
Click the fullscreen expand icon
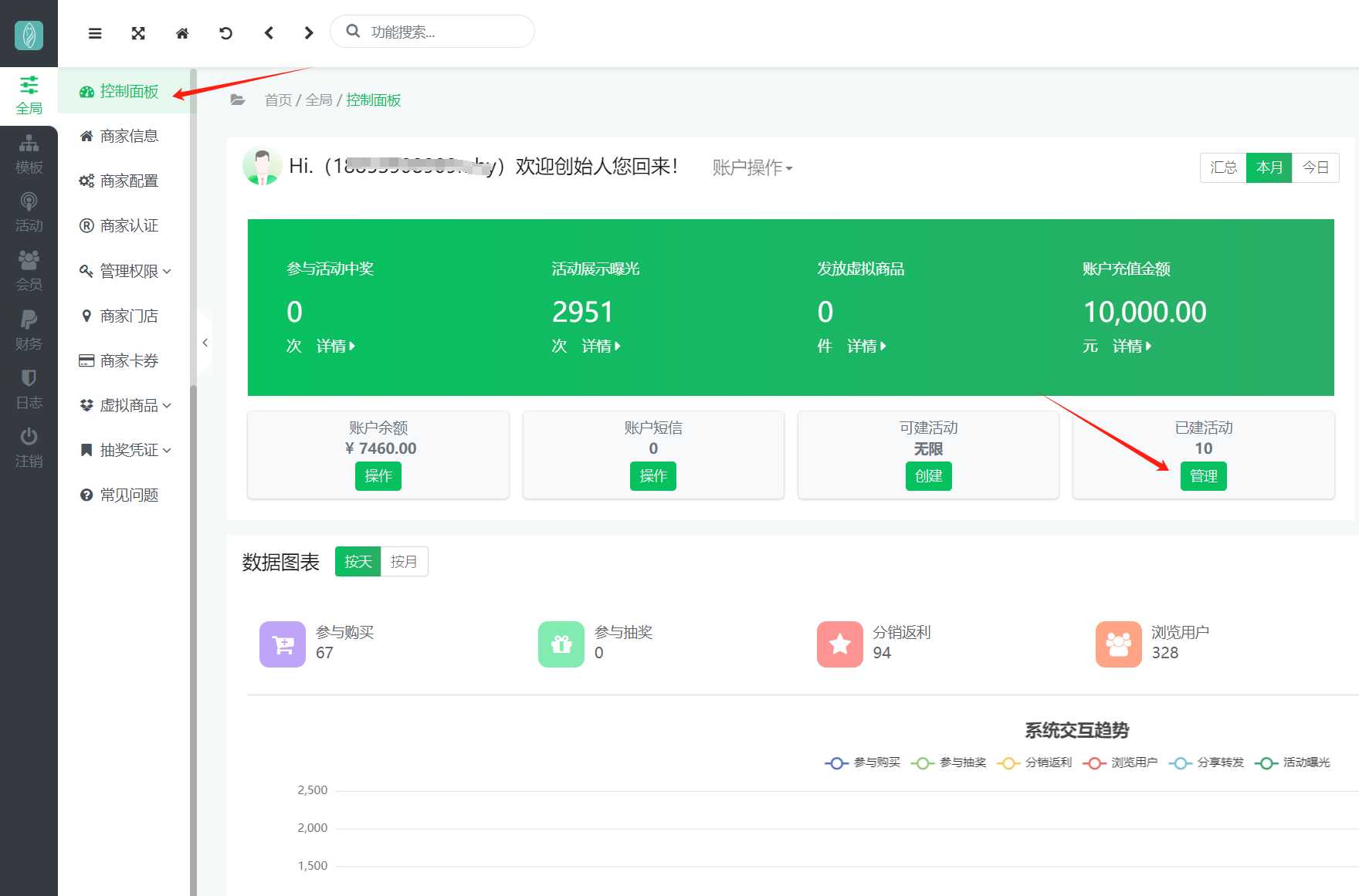coord(138,33)
